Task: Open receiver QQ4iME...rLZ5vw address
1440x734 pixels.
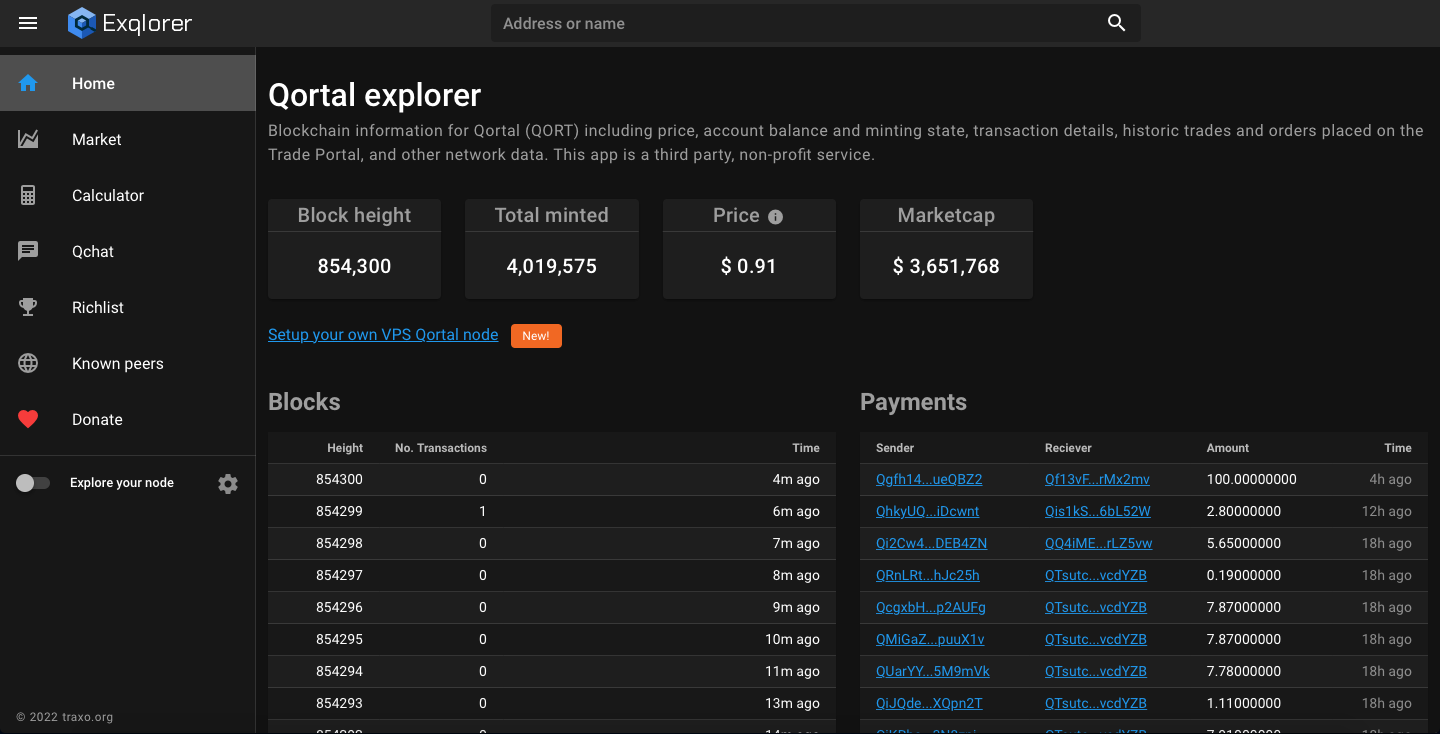Action: click(x=1098, y=543)
